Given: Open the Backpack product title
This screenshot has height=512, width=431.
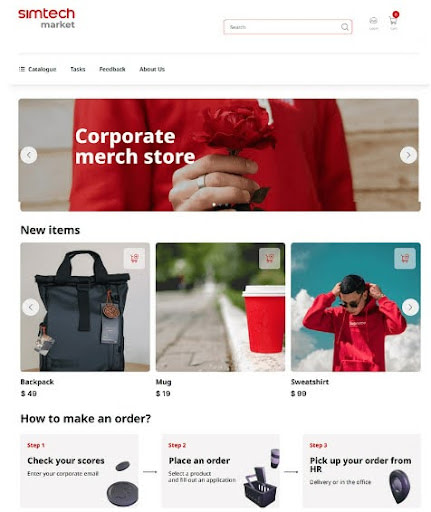Looking at the screenshot, I should coord(37,382).
